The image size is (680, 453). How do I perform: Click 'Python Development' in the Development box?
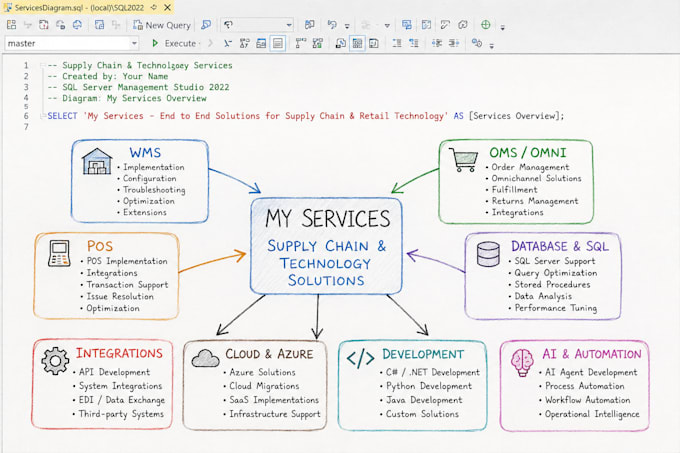(429, 386)
